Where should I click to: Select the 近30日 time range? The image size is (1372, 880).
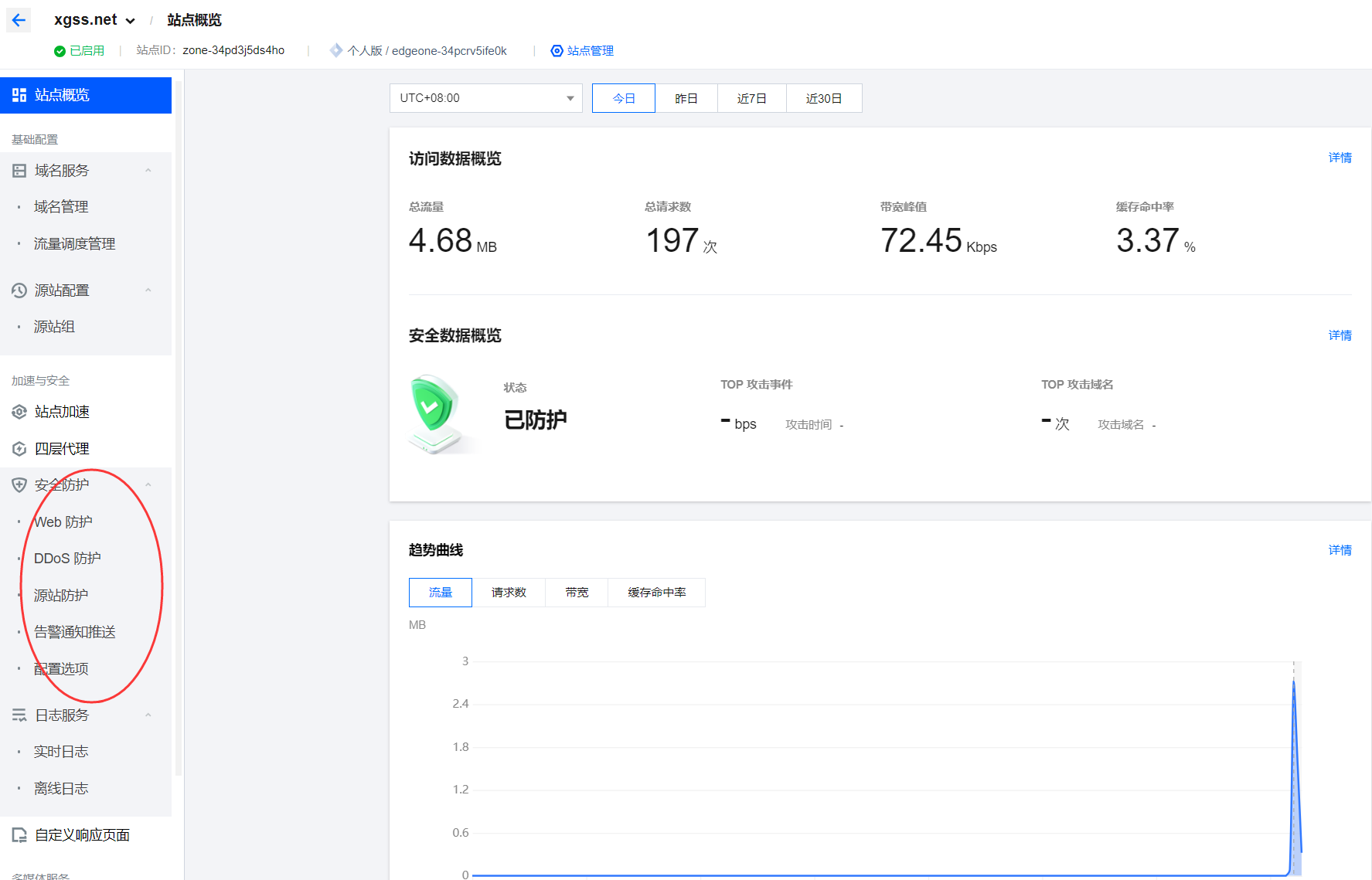(824, 98)
